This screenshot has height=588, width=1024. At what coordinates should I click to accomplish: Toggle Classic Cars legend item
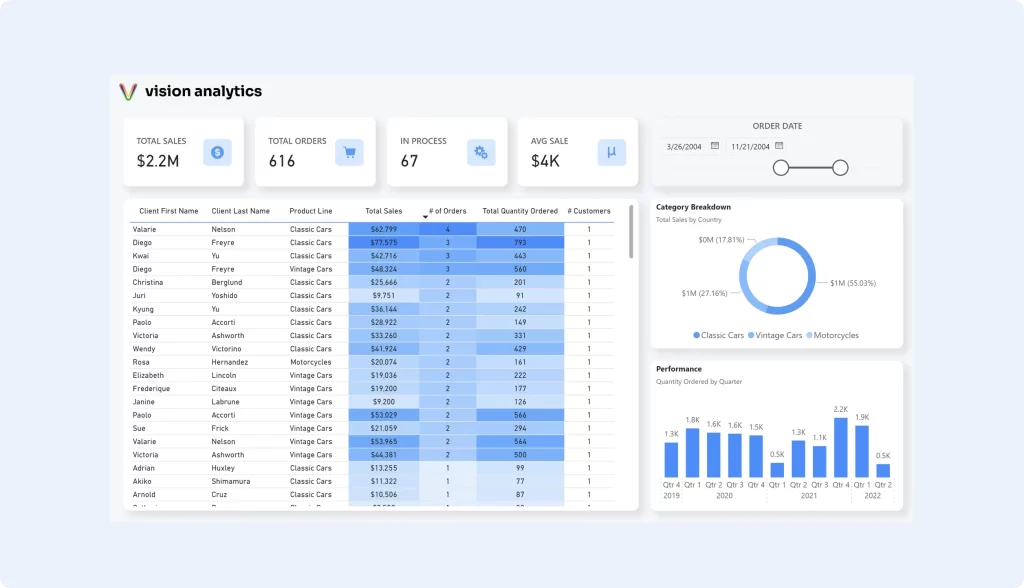[x=718, y=335]
